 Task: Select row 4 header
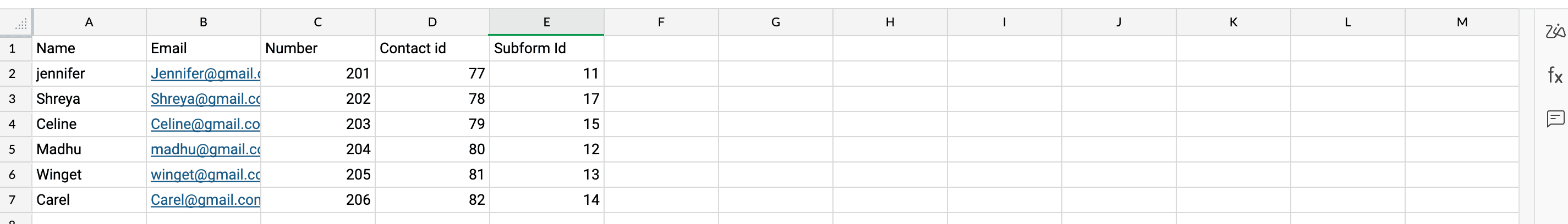pyautogui.click(x=12, y=124)
